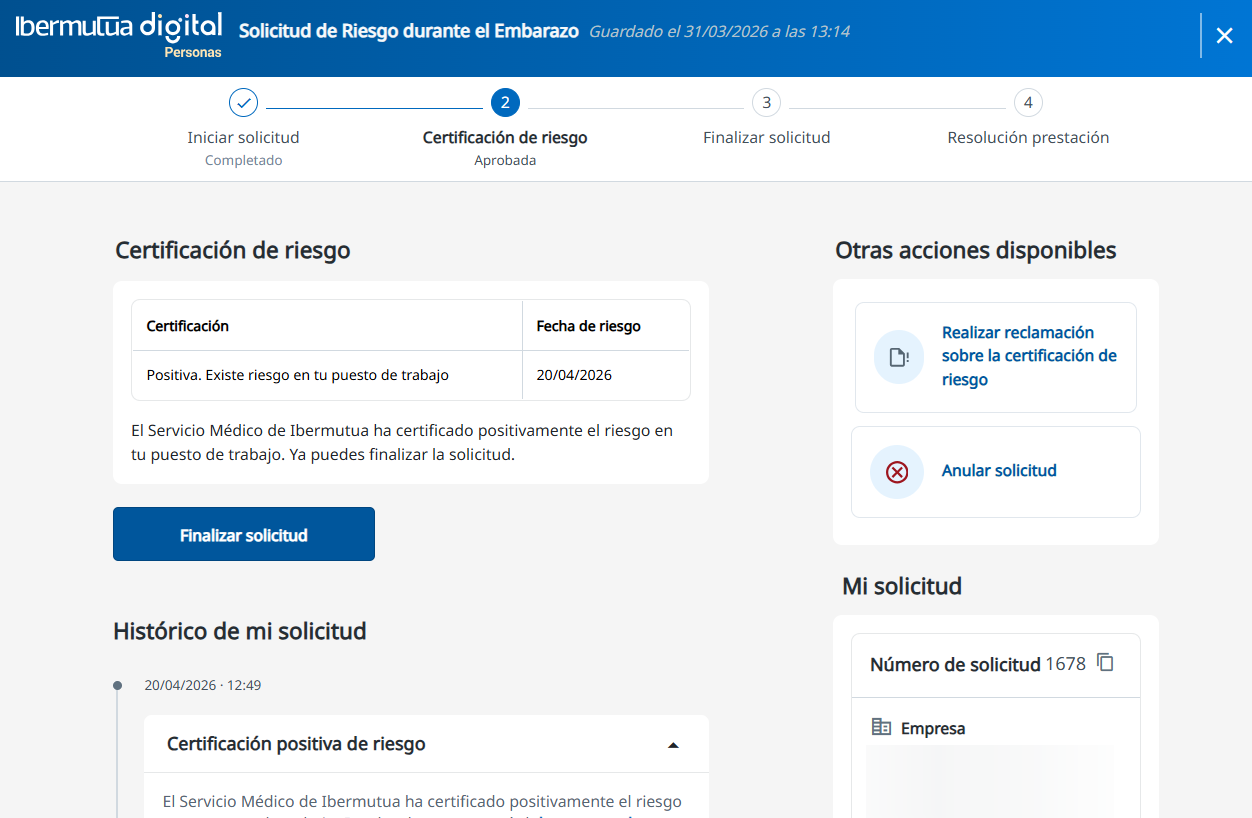Select step 4 circle Resolución prestación

pyautogui.click(x=1028, y=103)
